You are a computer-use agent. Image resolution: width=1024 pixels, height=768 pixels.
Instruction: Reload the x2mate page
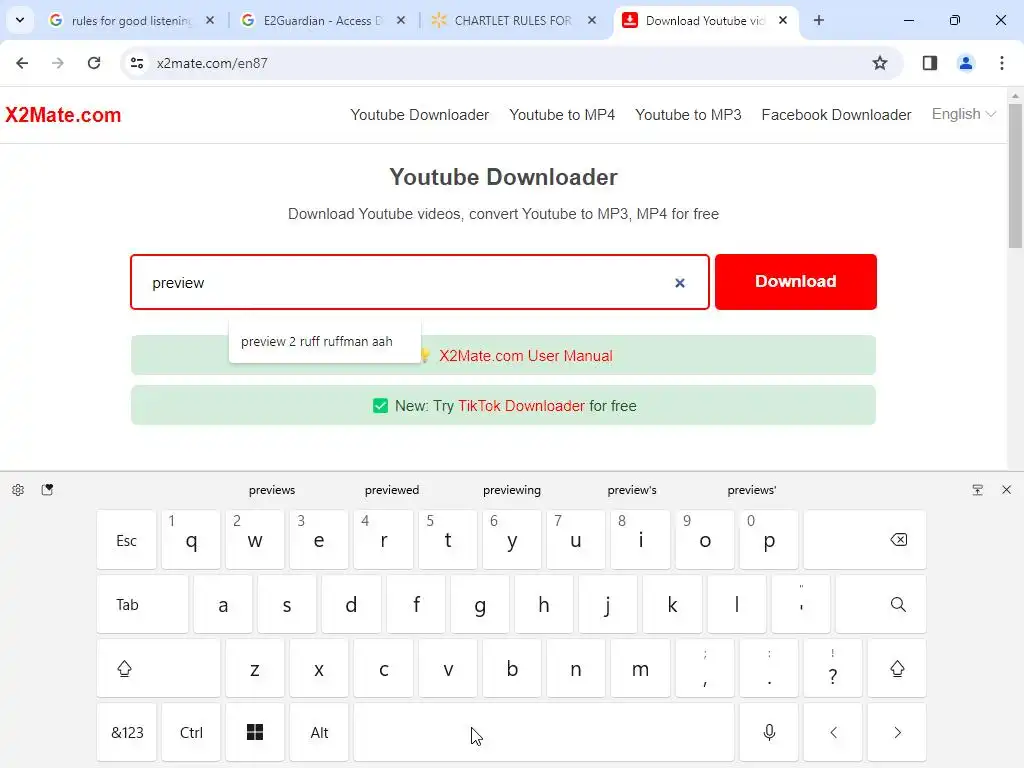tap(94, 63)
